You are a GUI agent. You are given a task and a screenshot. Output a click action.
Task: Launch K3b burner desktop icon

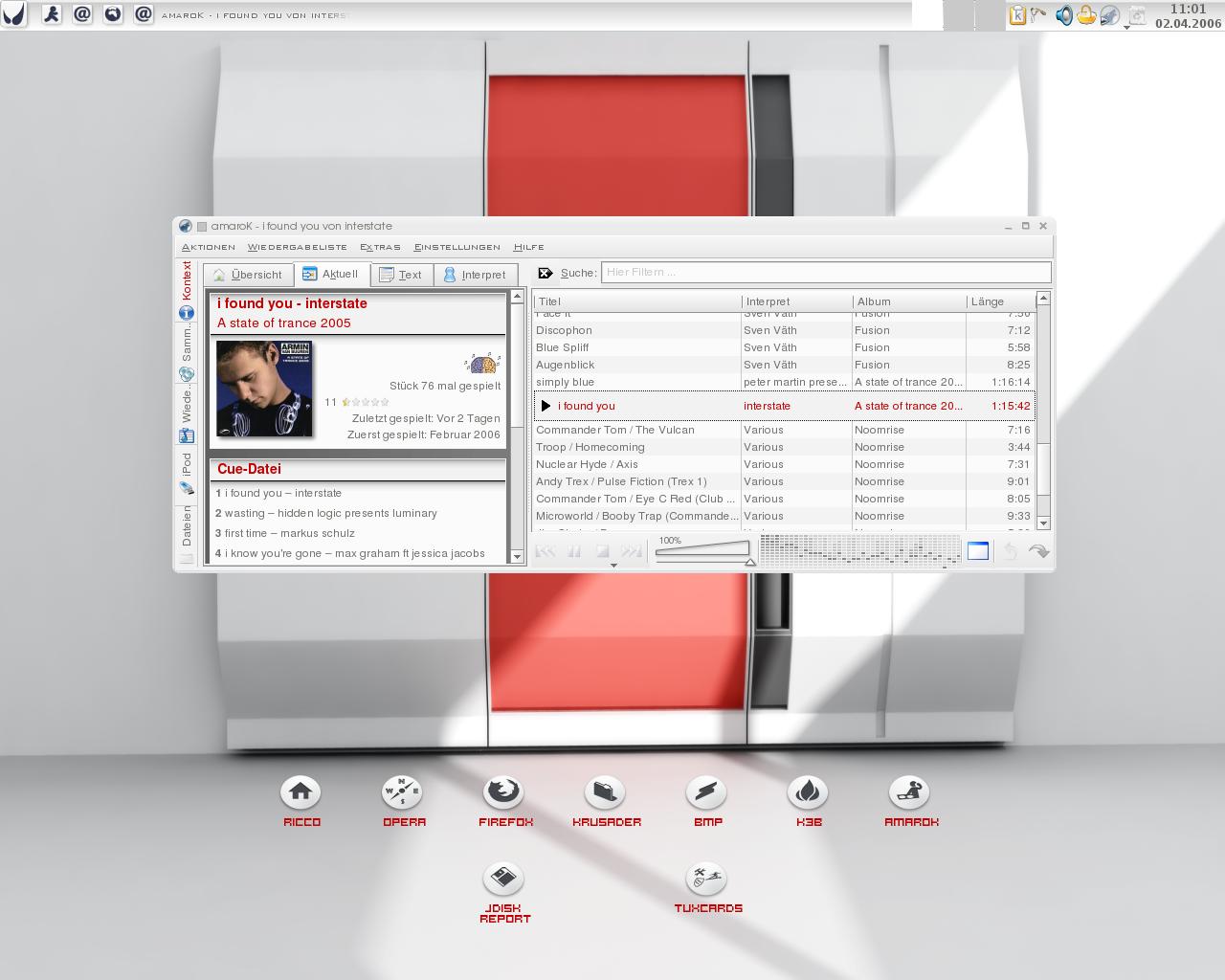click(808, 792)
